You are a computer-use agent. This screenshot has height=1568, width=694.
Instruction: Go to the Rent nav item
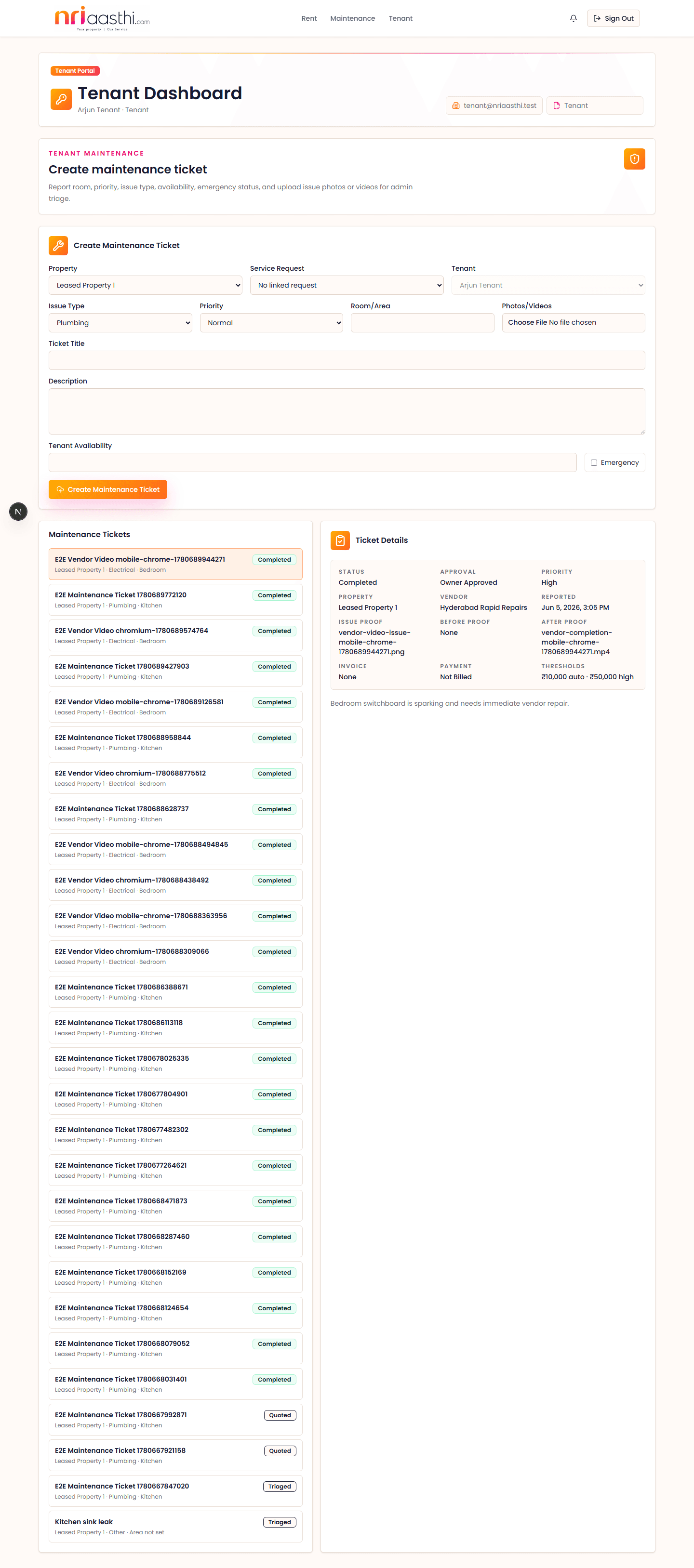pyautogui.click(x=309, y=18)
